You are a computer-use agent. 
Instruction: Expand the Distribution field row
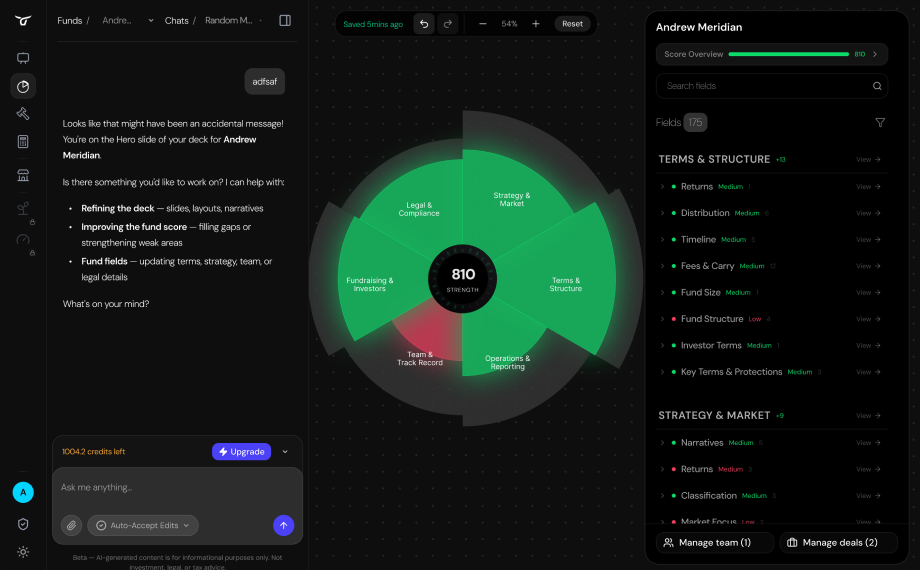click(662, 213)
